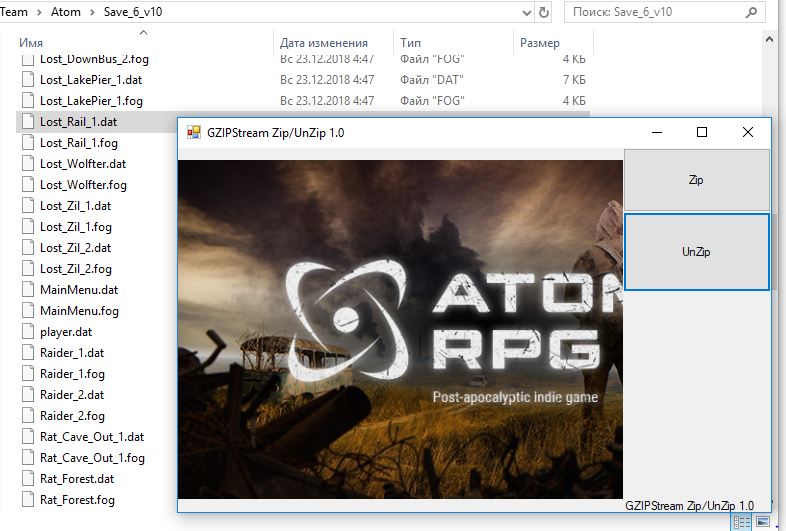786x531 pixels.
Task: Click the file icon of Raider_1.fog
Action: pos(28,374)
